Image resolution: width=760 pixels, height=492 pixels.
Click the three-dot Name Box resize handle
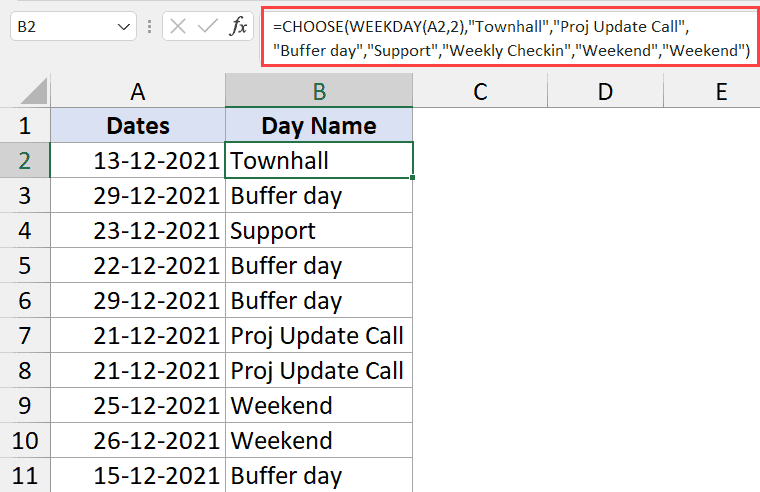point(150,27)
